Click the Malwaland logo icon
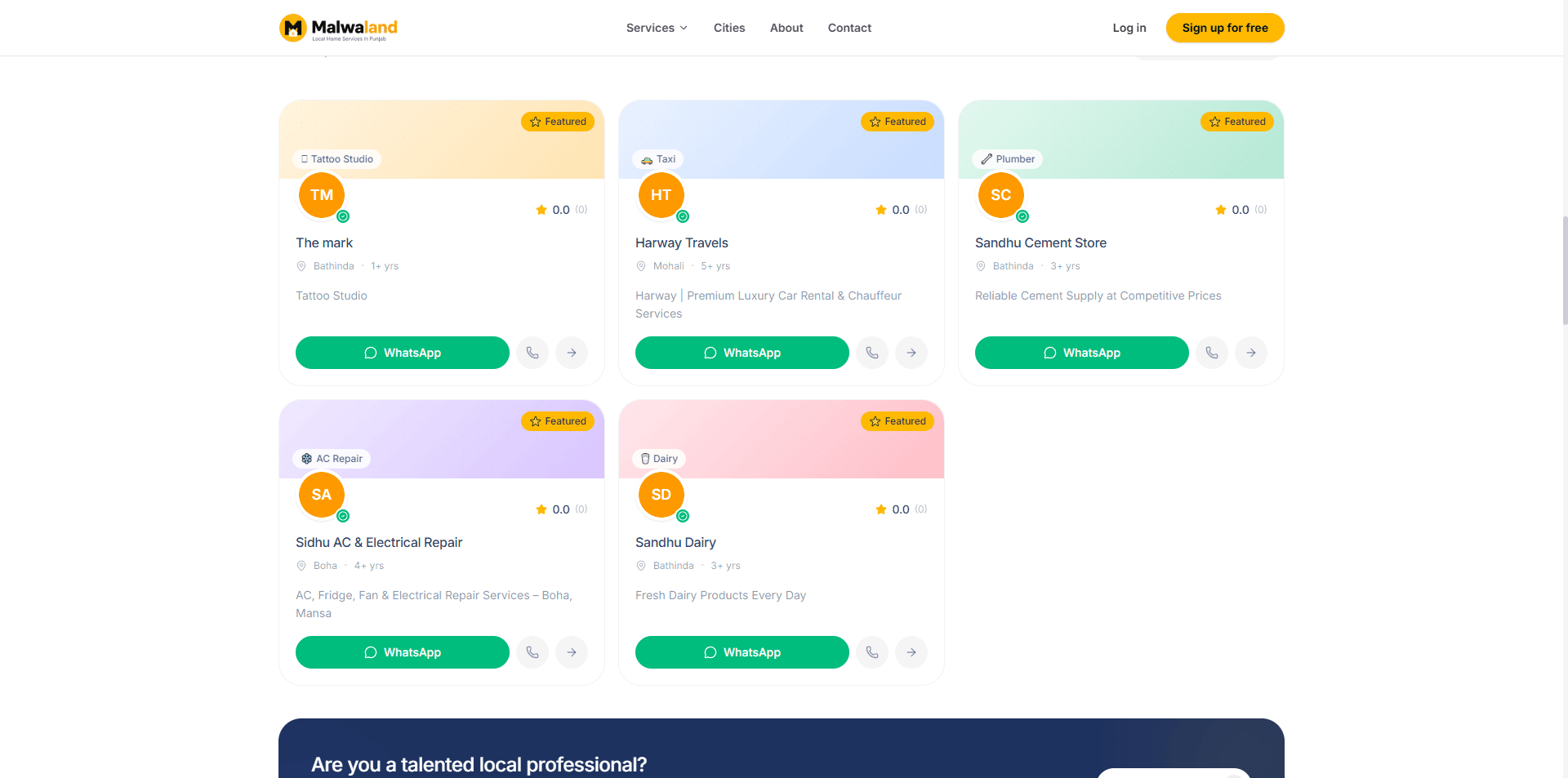Screen dimensions: 1568x778 292,28
